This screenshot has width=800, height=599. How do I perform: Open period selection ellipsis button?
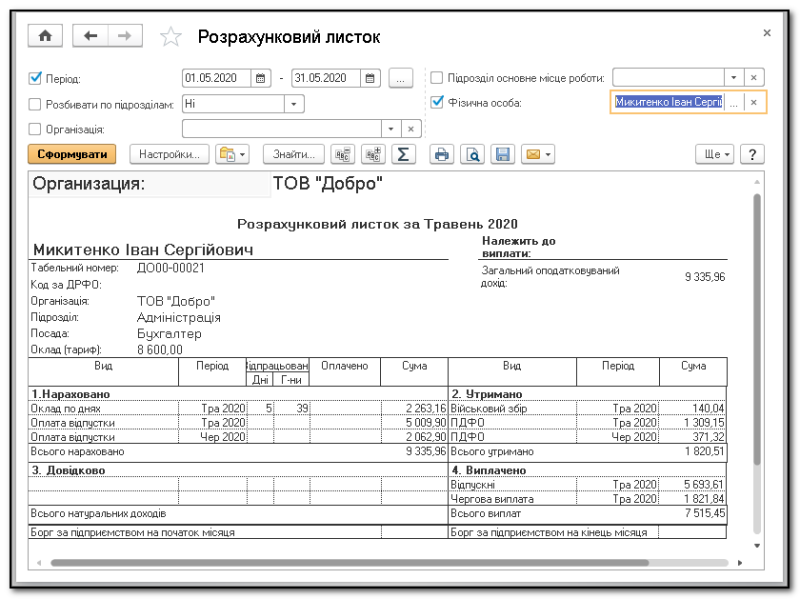(401, 78)
